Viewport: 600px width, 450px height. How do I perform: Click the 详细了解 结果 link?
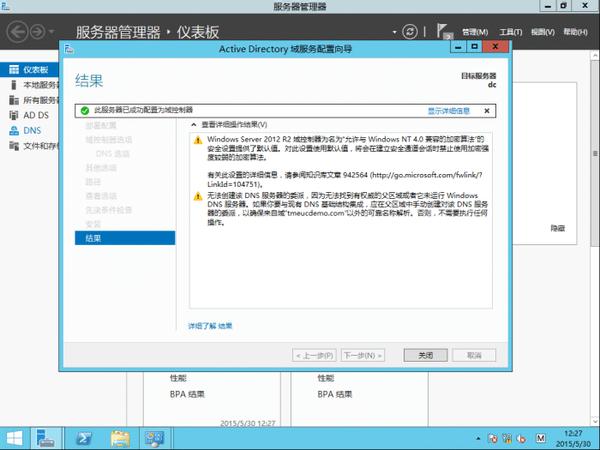(x=210, y=326)
